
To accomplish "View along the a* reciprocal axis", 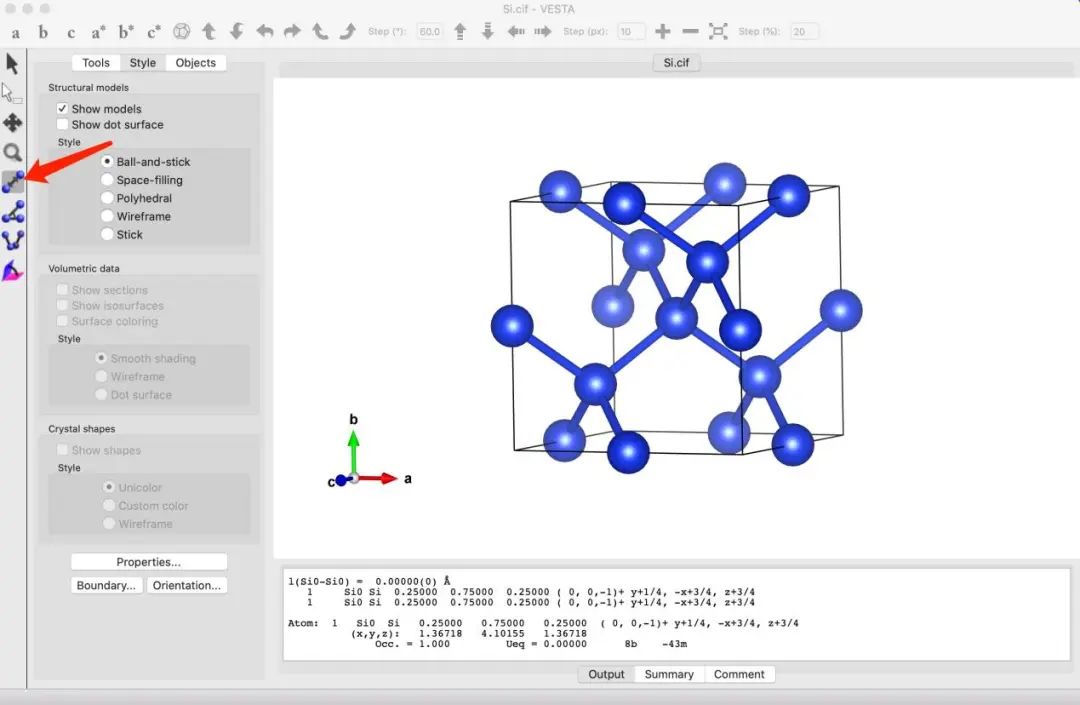I will [x=98, y=32].
